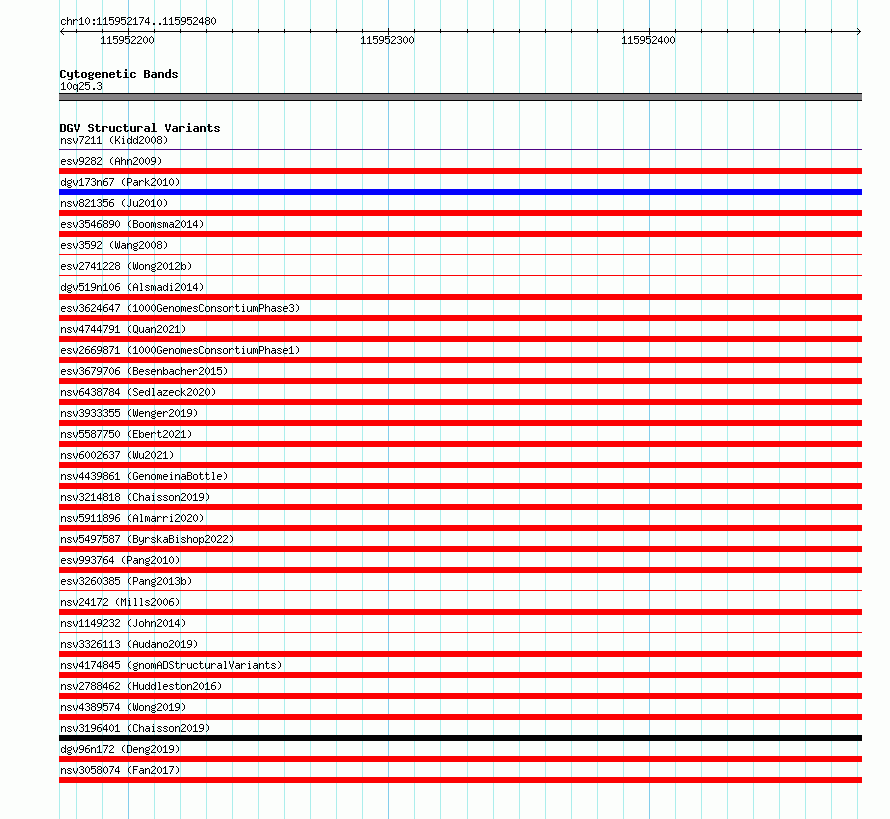Select nsv4174845 (gnomADStructuralVariants) label

[171, 665]
